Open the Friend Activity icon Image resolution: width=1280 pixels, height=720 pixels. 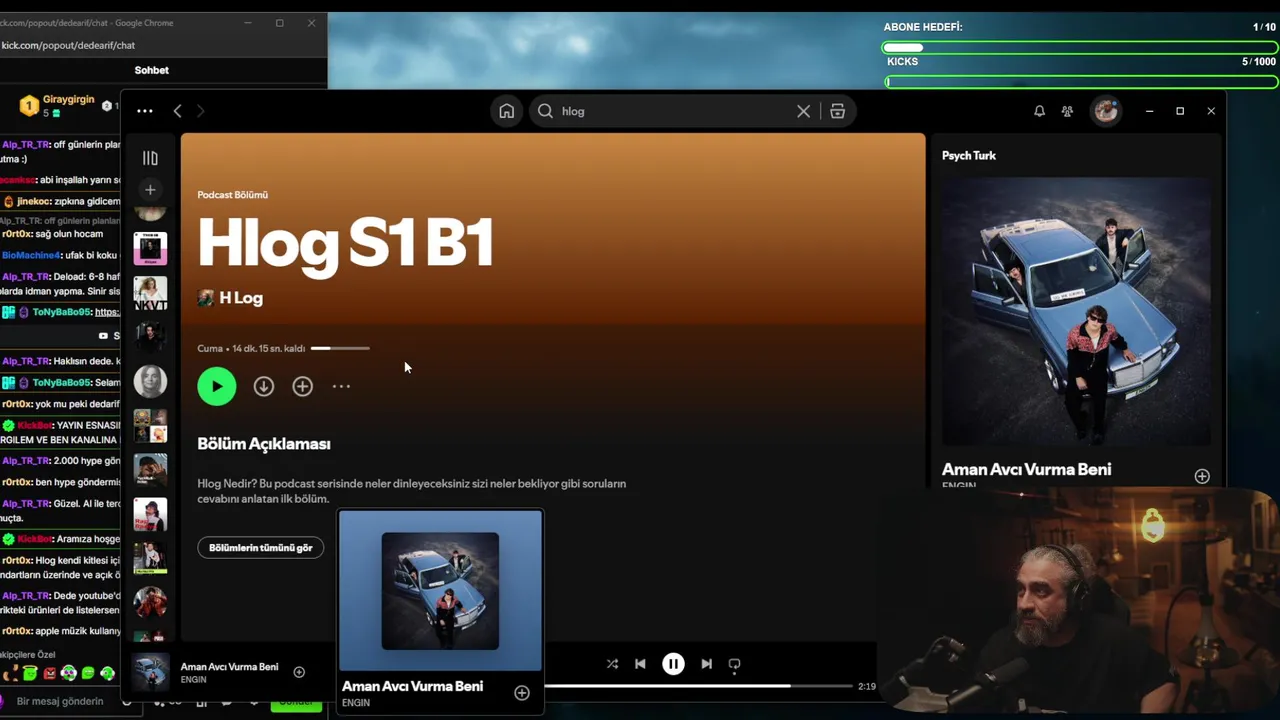1067,111
